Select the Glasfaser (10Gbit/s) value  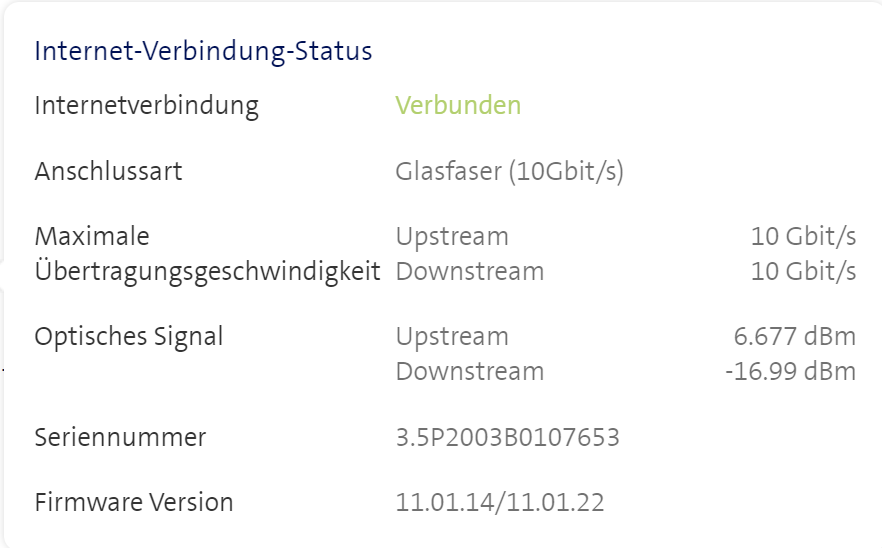coord(509,171)
